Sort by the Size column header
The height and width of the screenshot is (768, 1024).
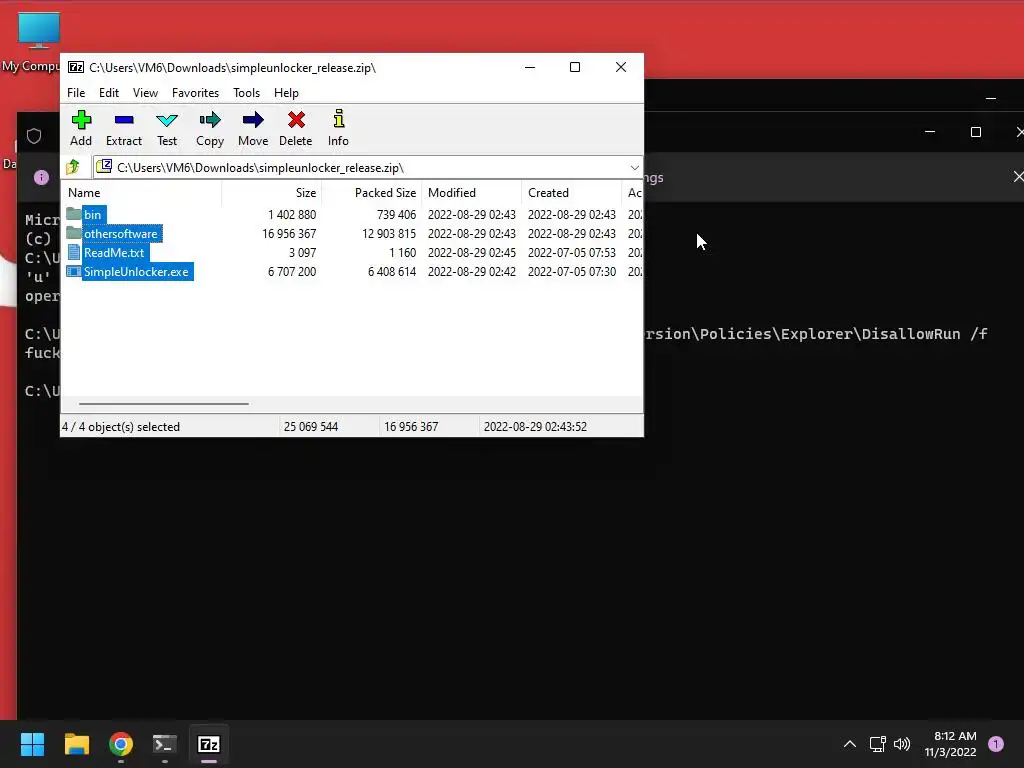(x=272, y=193)
